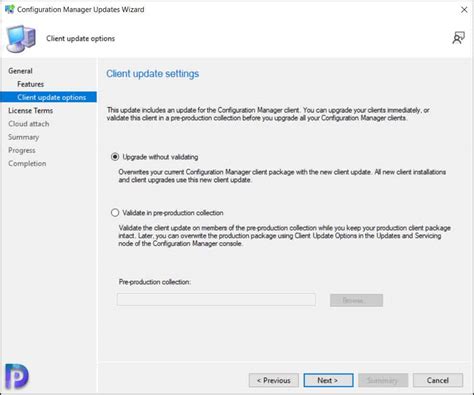The image size is (474, 395).
Task: Click the Pre-production collection text field
Action: click(x=216, y=300)
